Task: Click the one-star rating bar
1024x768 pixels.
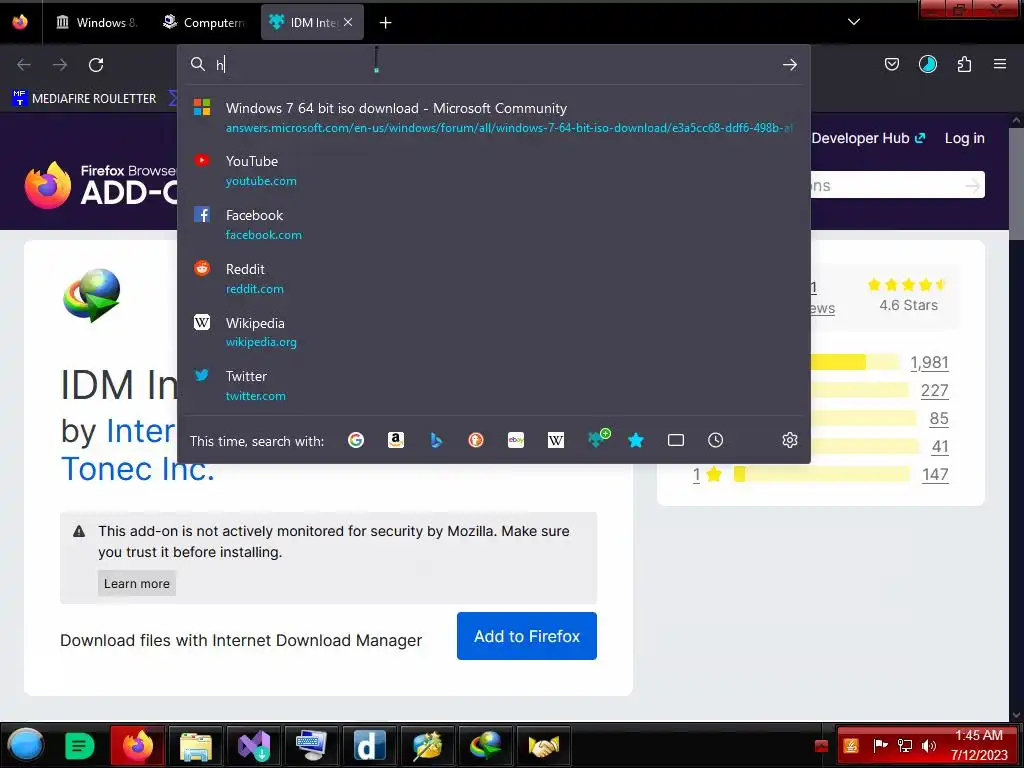Action: pos(822,474)
